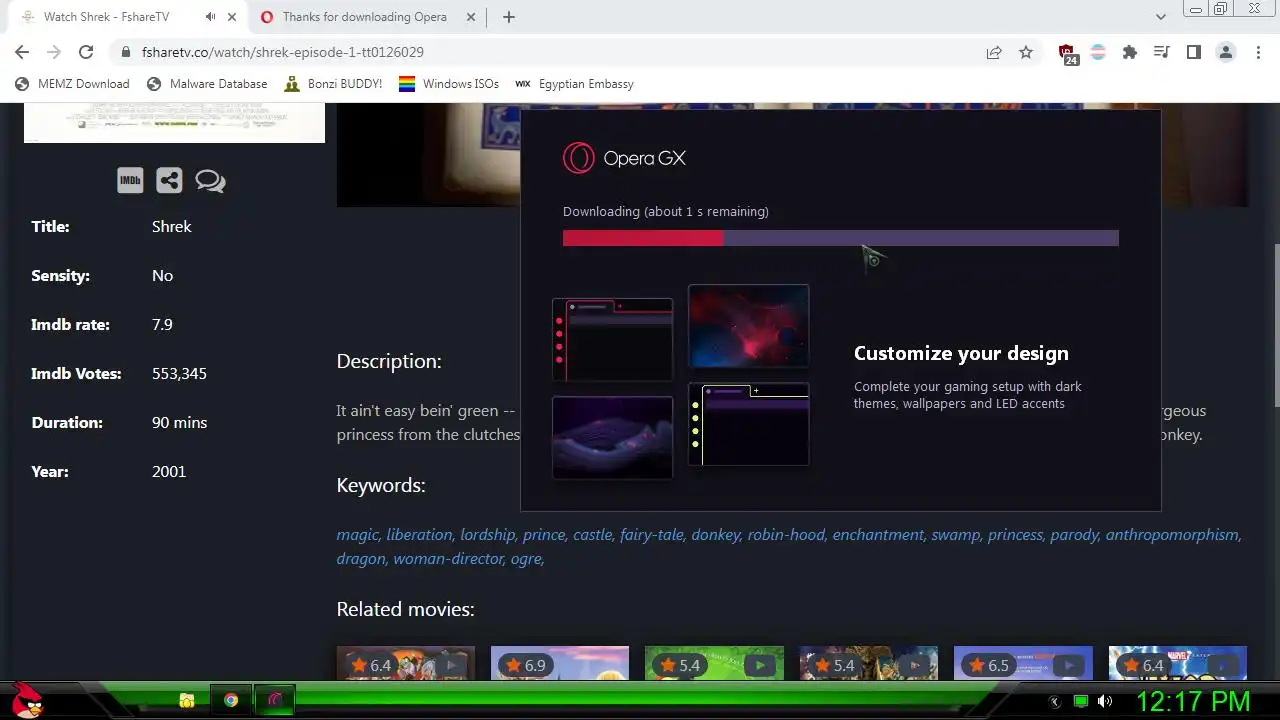This screenshot has width=1280, height=720.
Task: Open File Explorer from the taskbar
Action: pyautogui.click(x=187, y=700)
